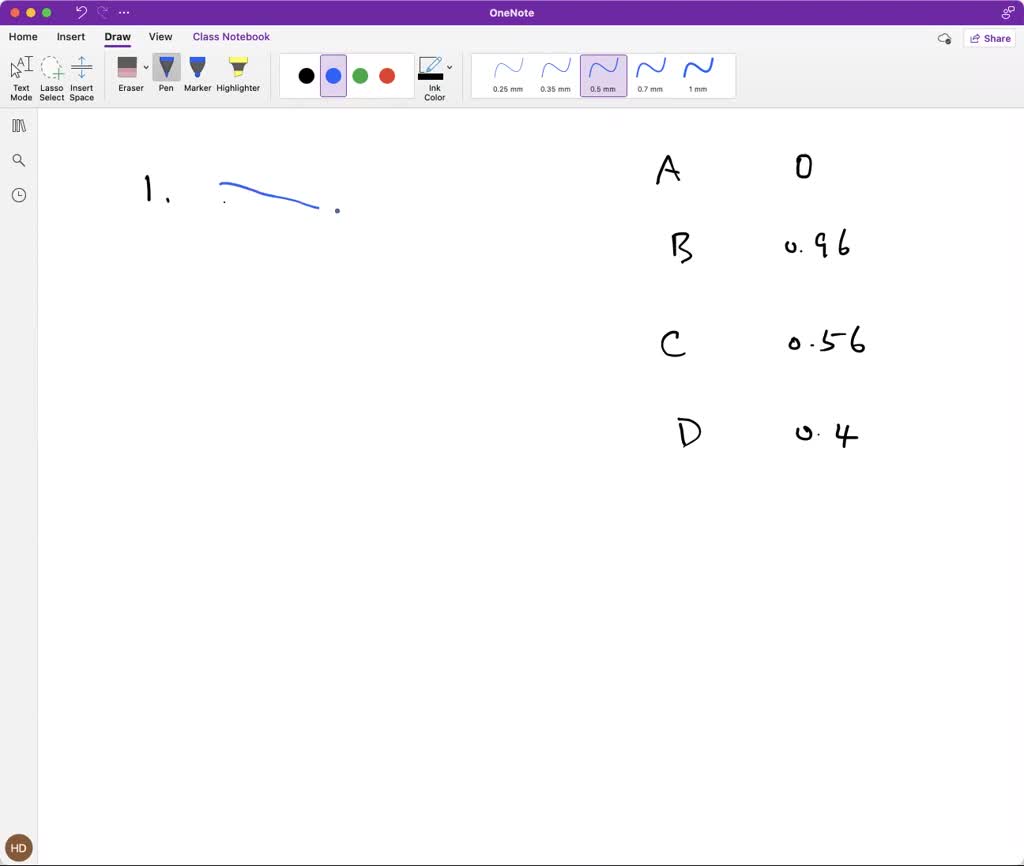The width and height of the screenshot is (1024, 866).
Task: Open the recent notes clock icon
Action: (19, 195)
